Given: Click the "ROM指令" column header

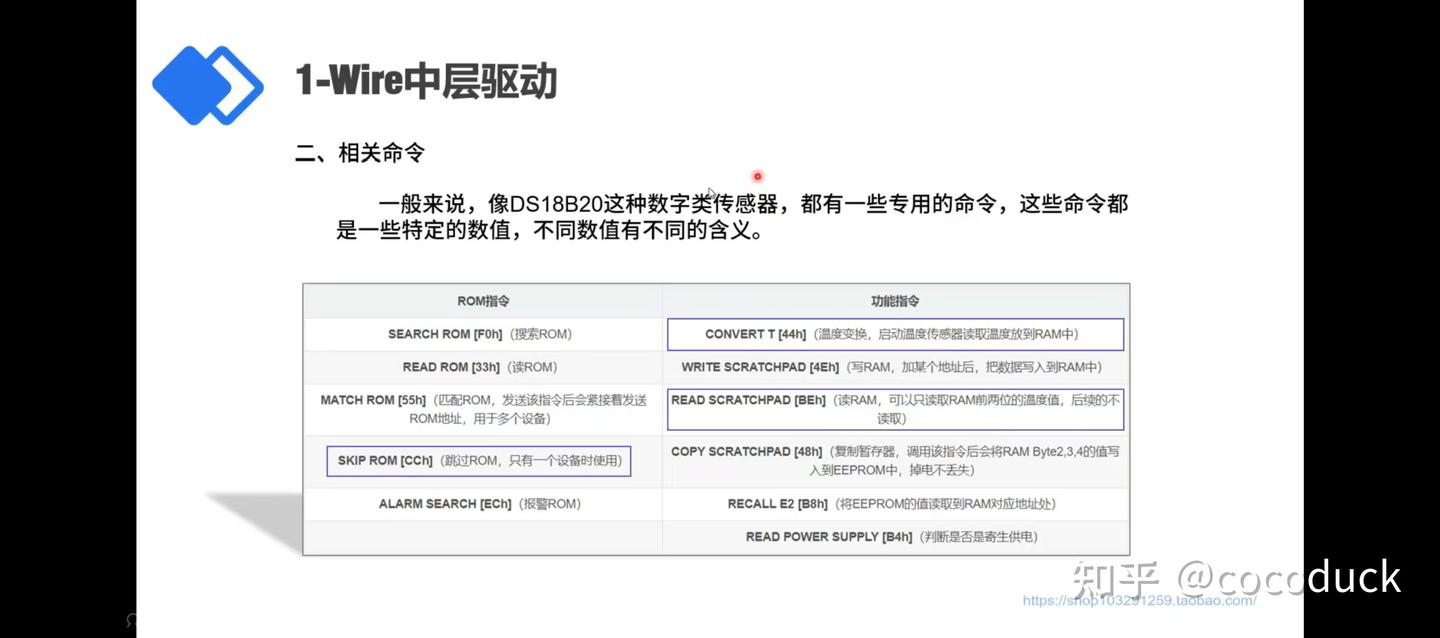Looking at the screenshot, I should (x=483, y=301).
